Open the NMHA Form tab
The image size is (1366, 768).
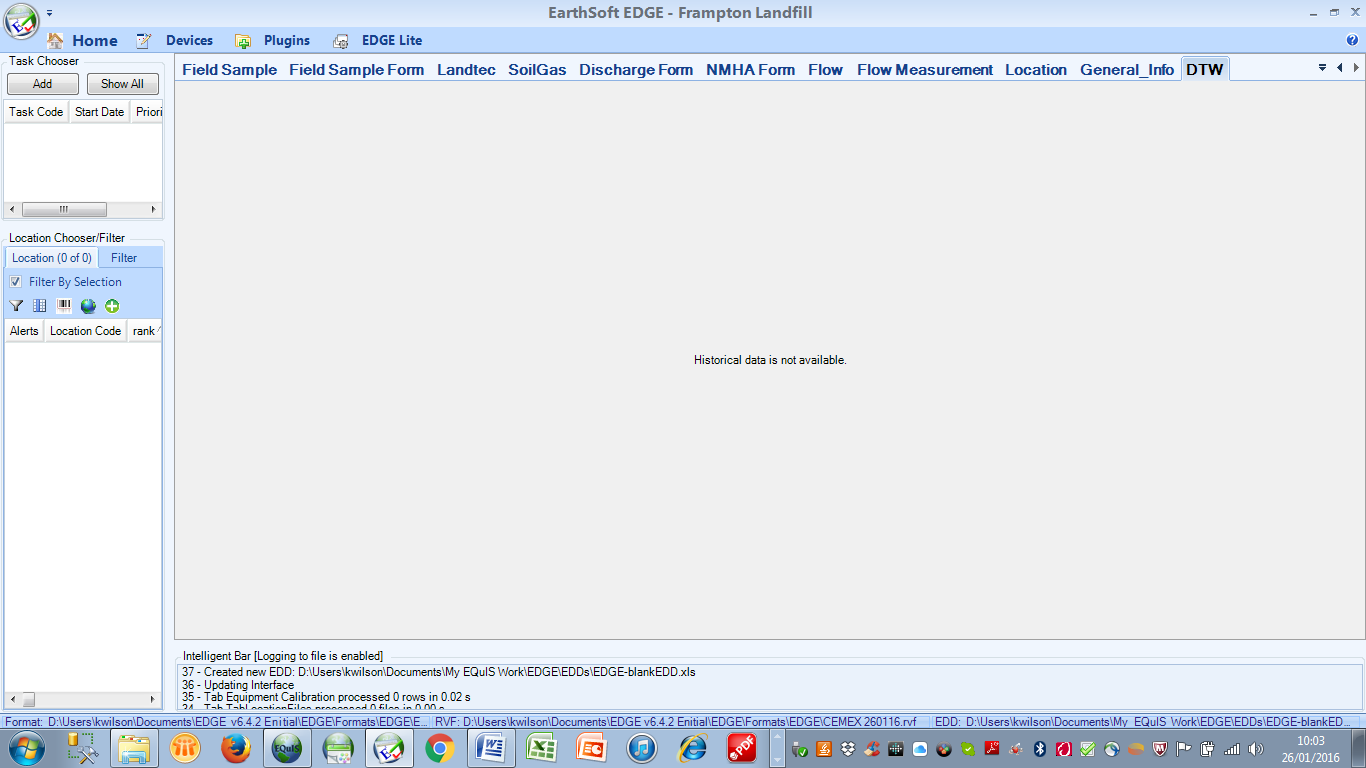click(751, 70)
